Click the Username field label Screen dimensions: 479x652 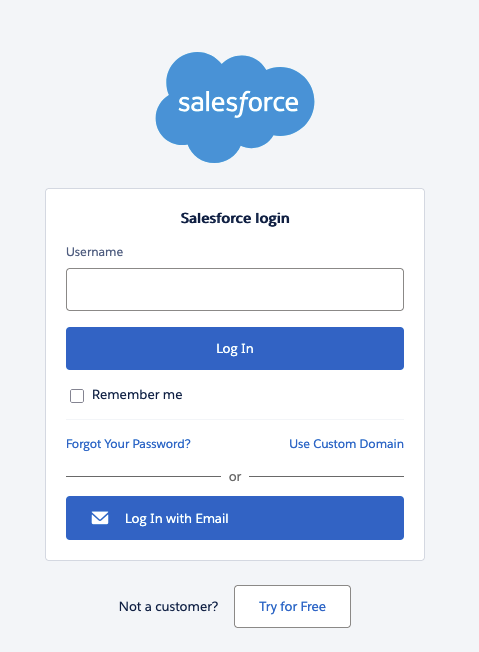click(94, 252)
